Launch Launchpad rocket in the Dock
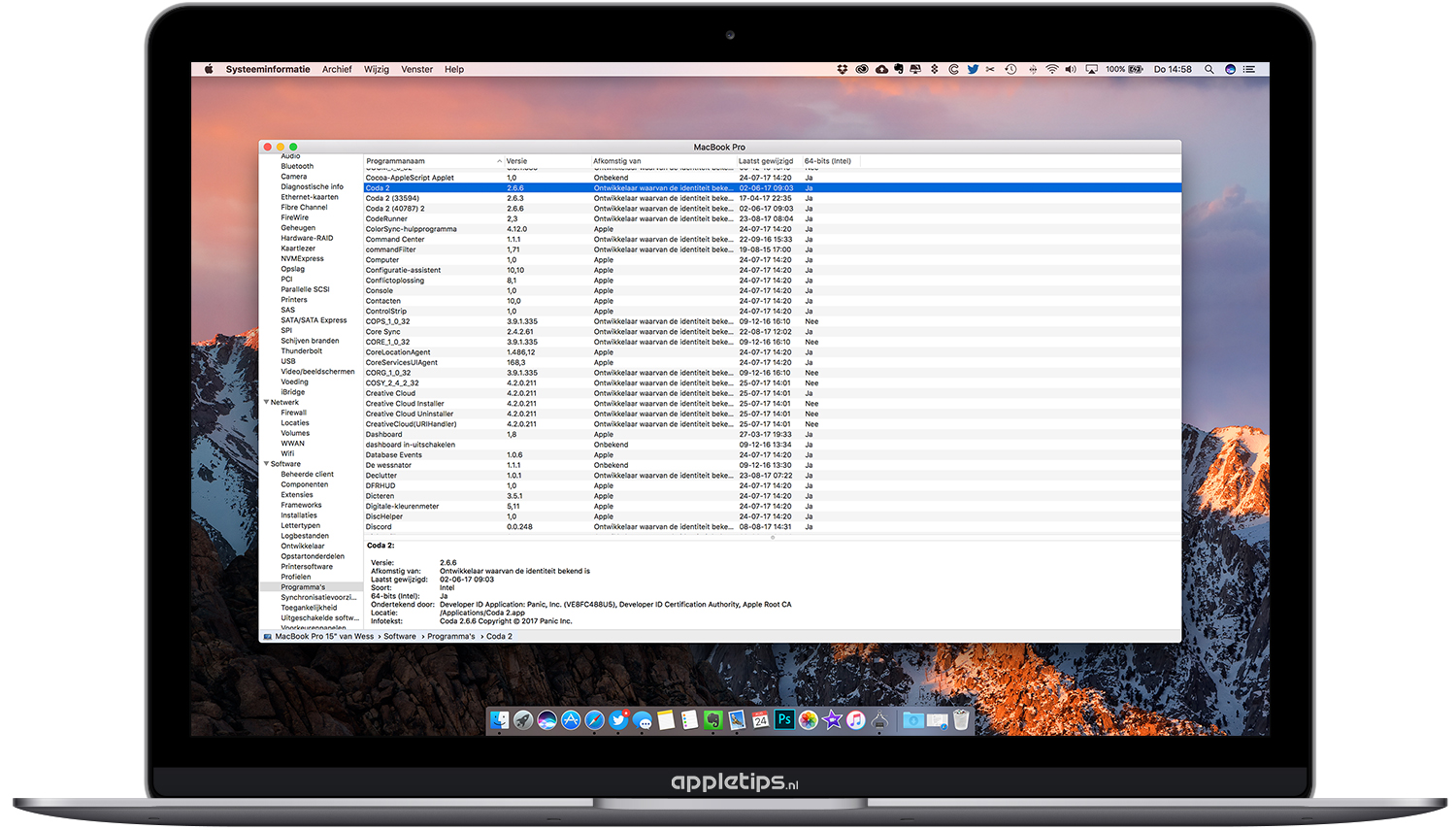This screenshot has width=1456, height=830. point(523,720)
